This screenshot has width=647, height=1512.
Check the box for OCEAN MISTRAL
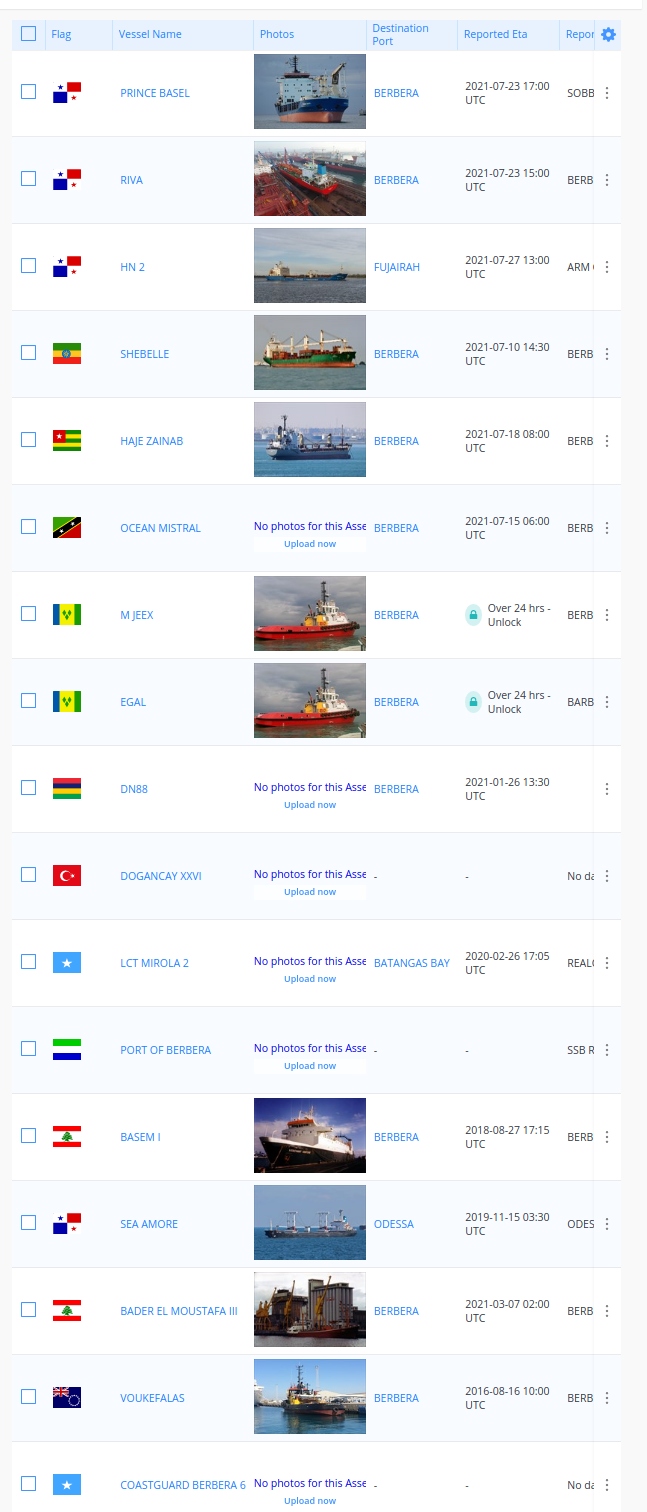point(28,528)
